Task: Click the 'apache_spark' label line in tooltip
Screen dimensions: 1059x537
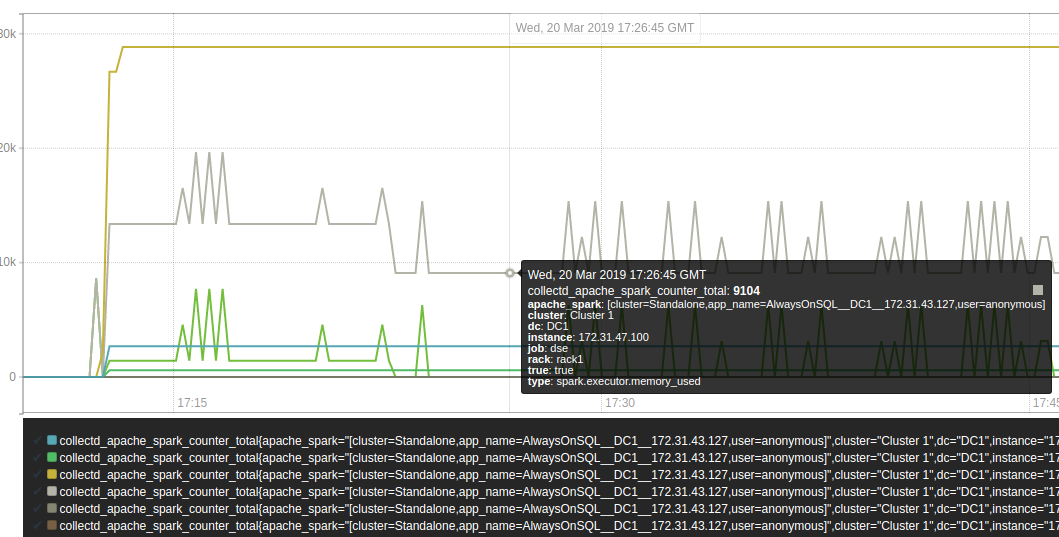Action: tap(786, 305)
